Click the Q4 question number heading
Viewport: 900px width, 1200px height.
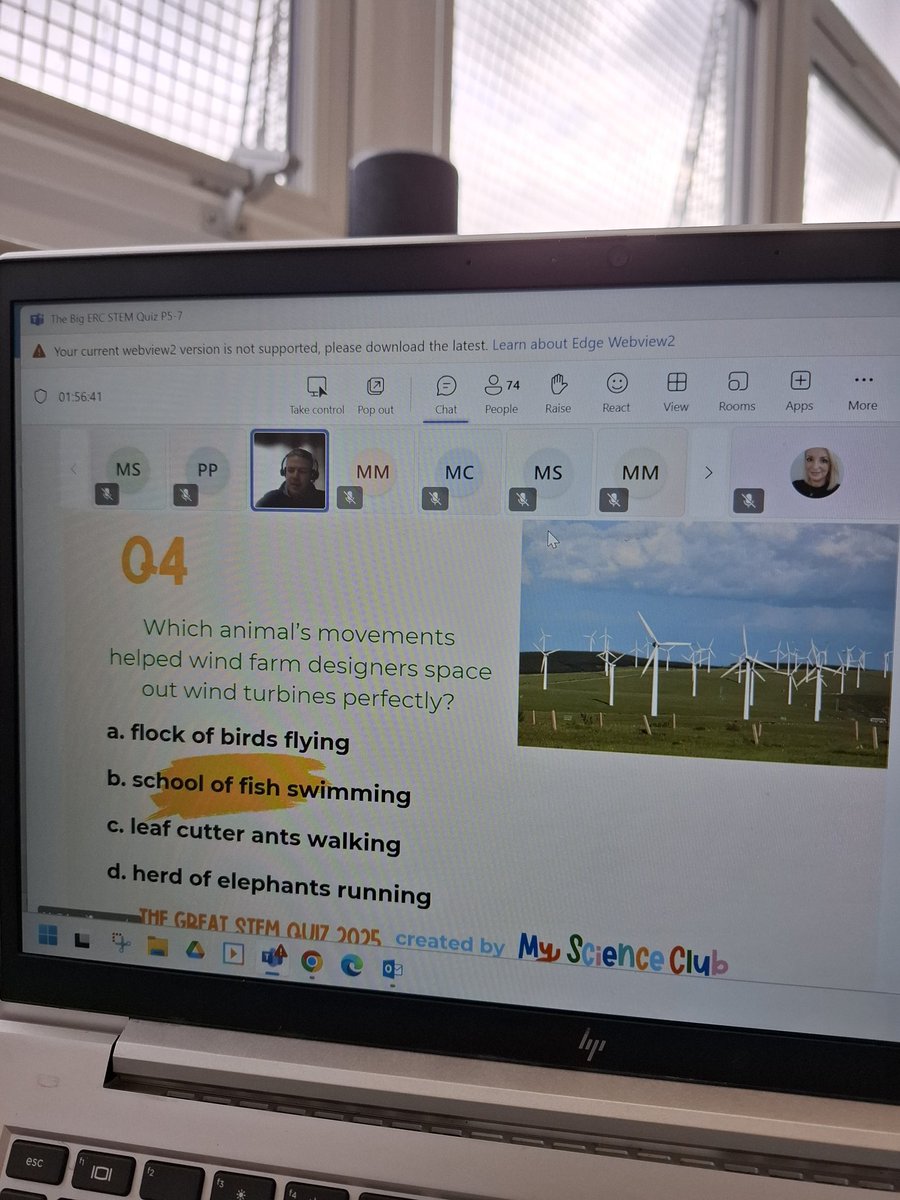click(x=154, y=562)
